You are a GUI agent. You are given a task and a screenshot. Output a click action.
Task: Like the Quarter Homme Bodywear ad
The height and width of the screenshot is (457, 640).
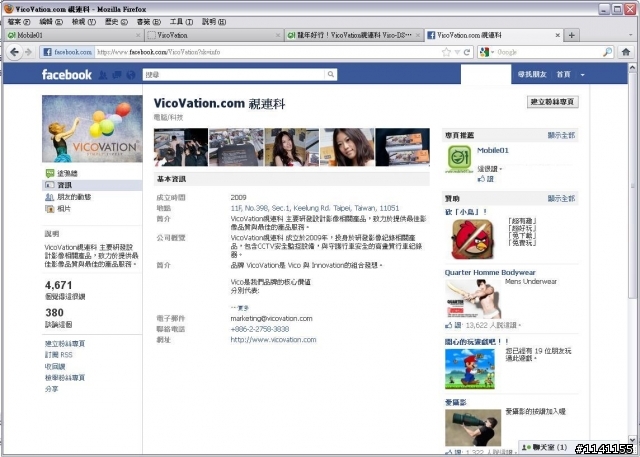pos(453,325)
